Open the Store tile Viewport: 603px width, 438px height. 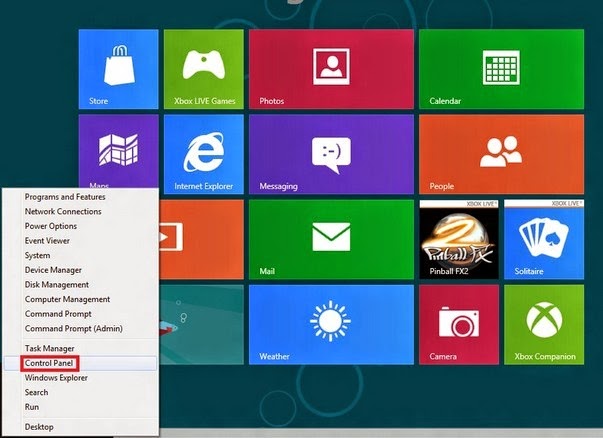click(118, 69)
